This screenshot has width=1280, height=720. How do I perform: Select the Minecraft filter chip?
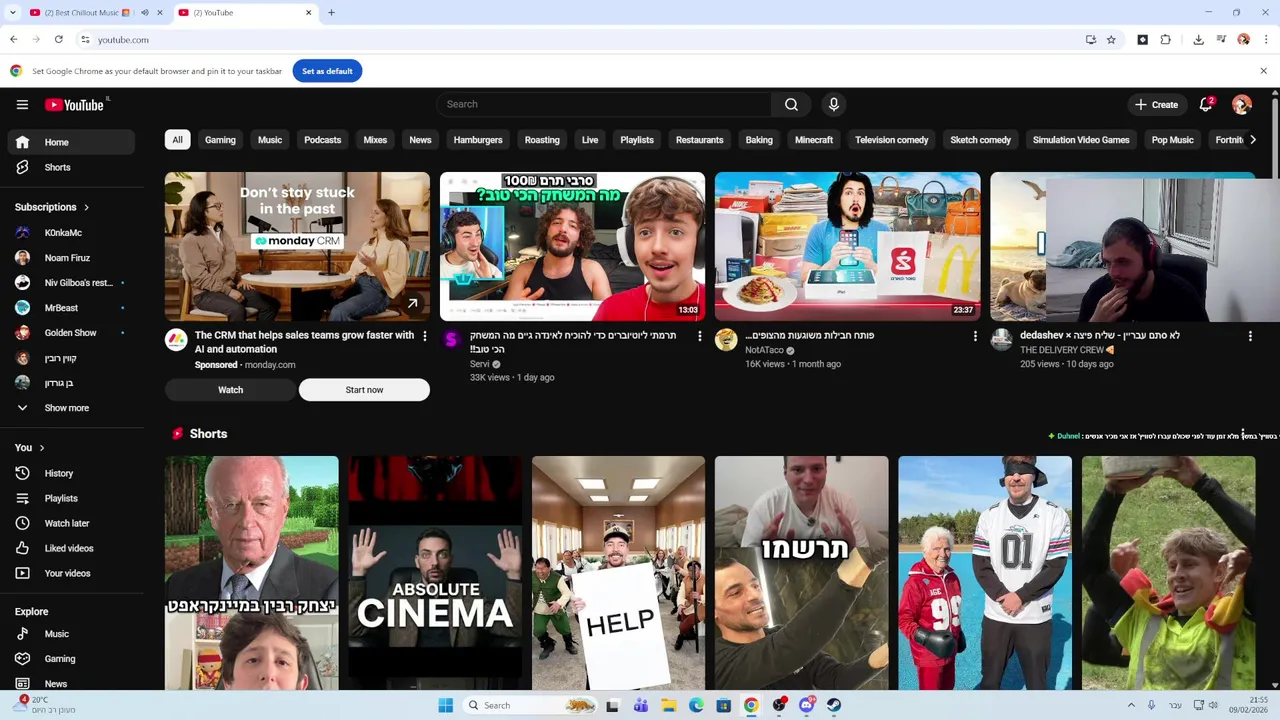814,140
